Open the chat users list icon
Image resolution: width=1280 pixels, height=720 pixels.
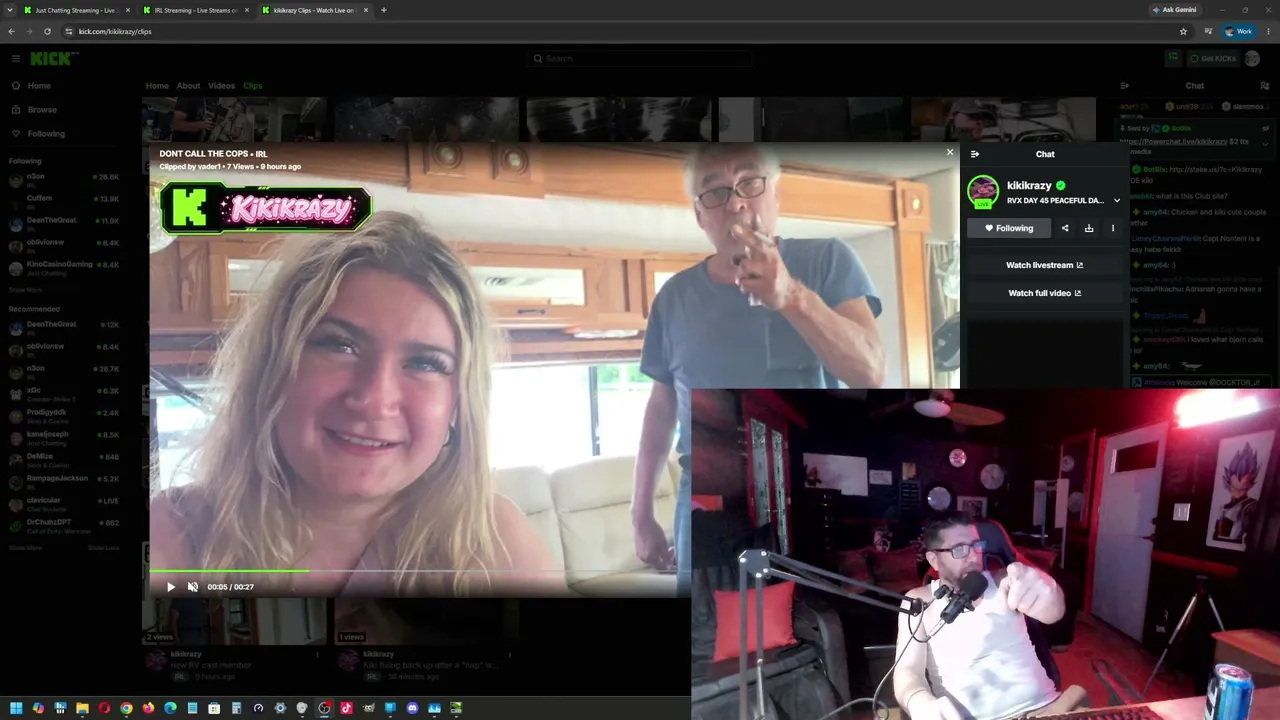click(1265, 86)
